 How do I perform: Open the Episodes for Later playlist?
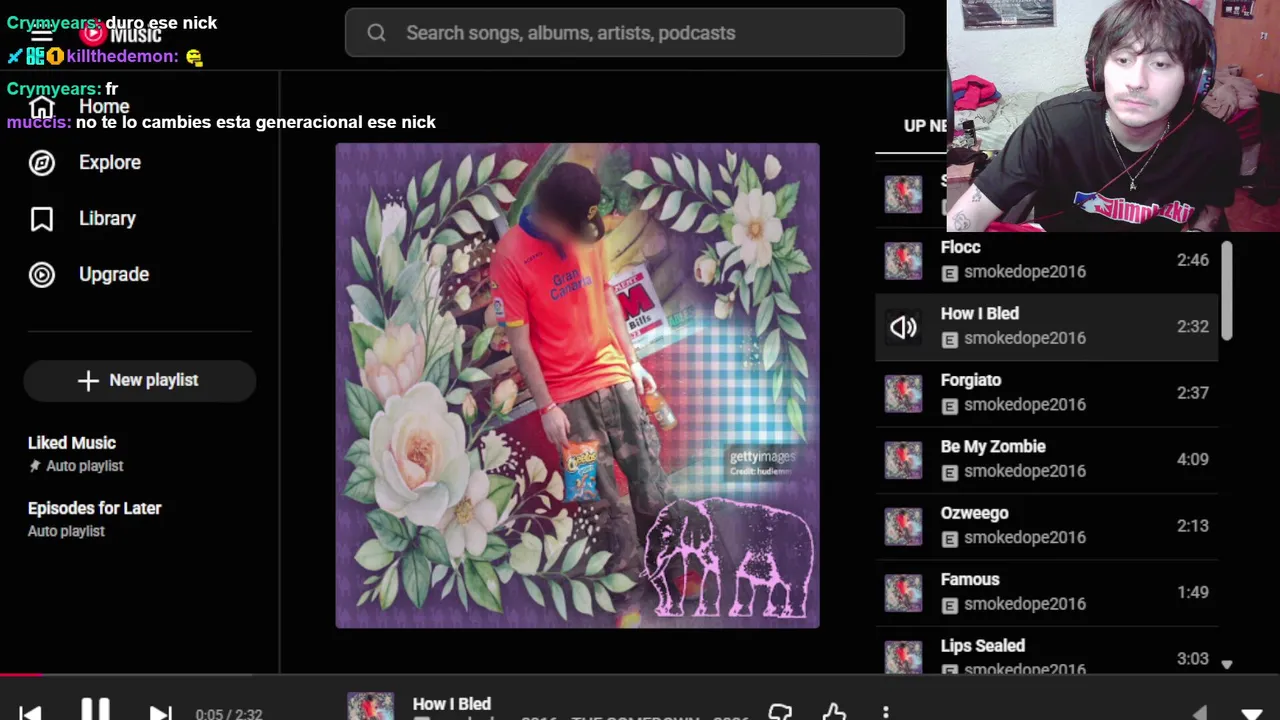pos(94,518)
